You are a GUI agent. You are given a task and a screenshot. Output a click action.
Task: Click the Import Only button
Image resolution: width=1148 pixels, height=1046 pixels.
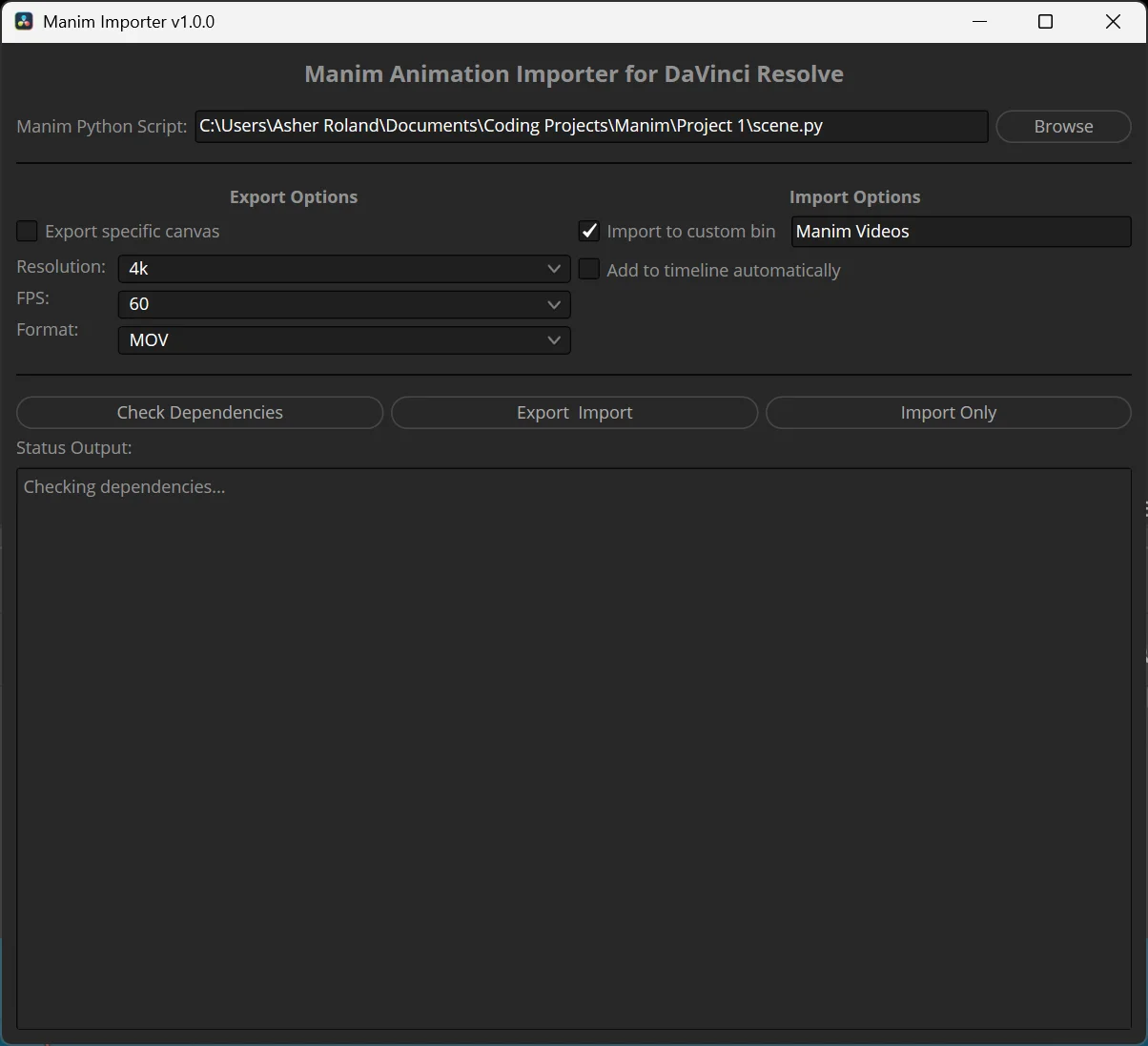(948, 412)
